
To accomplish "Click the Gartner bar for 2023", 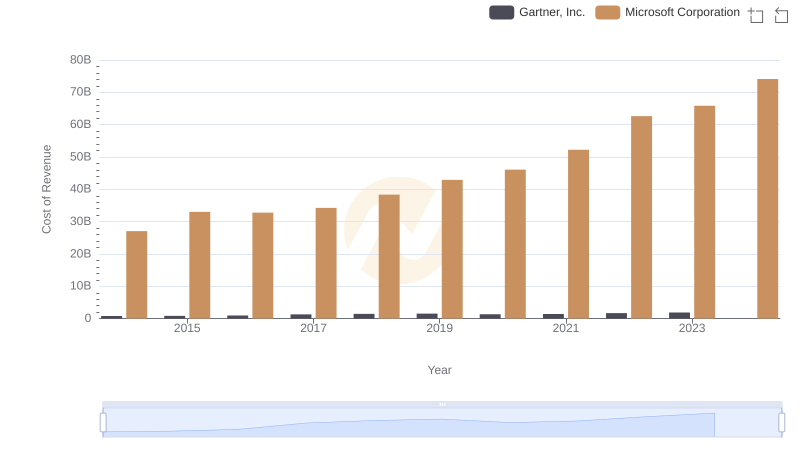I will coord(679,315).
